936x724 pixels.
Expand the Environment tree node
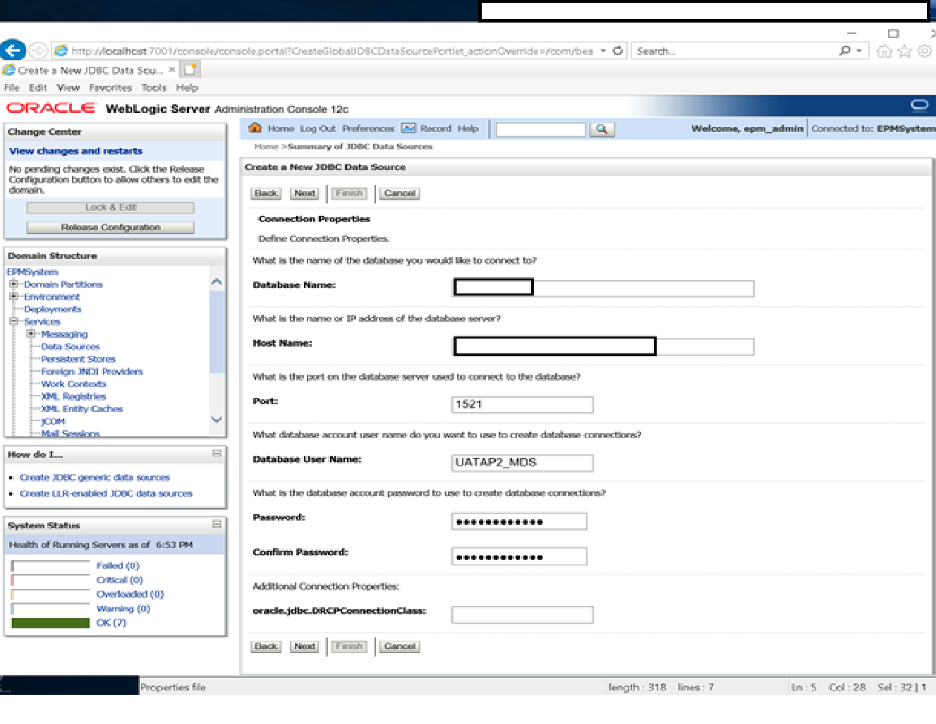pyautogui.click(x=14, y=296)
